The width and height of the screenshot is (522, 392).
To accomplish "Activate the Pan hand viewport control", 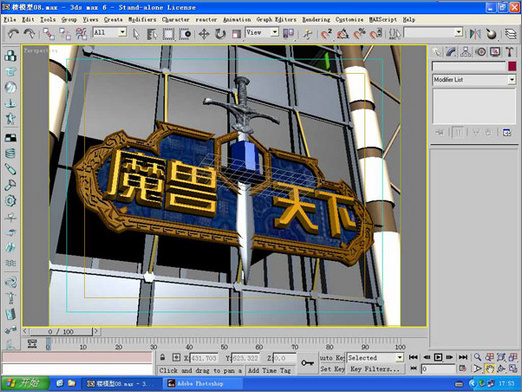I will 489,369.
